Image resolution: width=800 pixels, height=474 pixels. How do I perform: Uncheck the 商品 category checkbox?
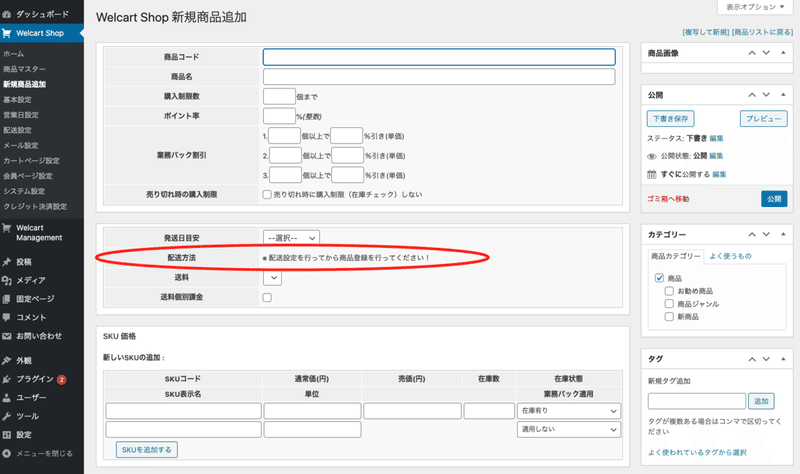coord(659,278)
